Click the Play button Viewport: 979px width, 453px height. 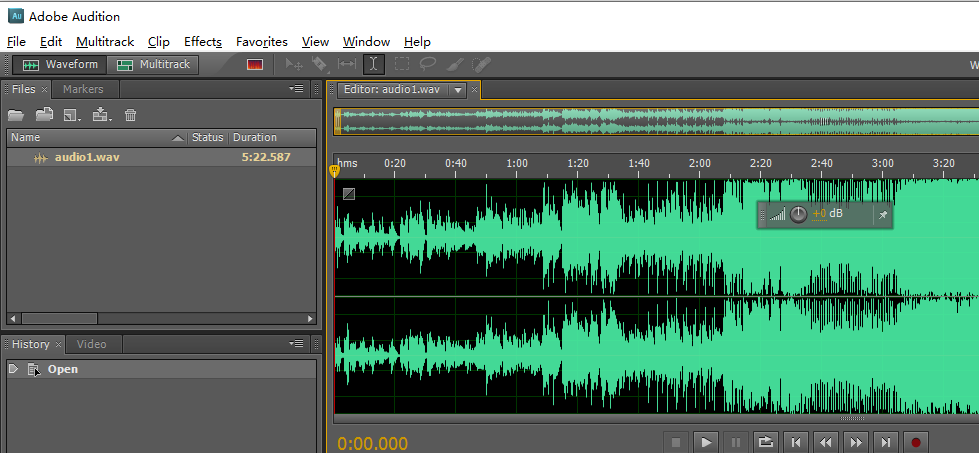tap(706, 442)
